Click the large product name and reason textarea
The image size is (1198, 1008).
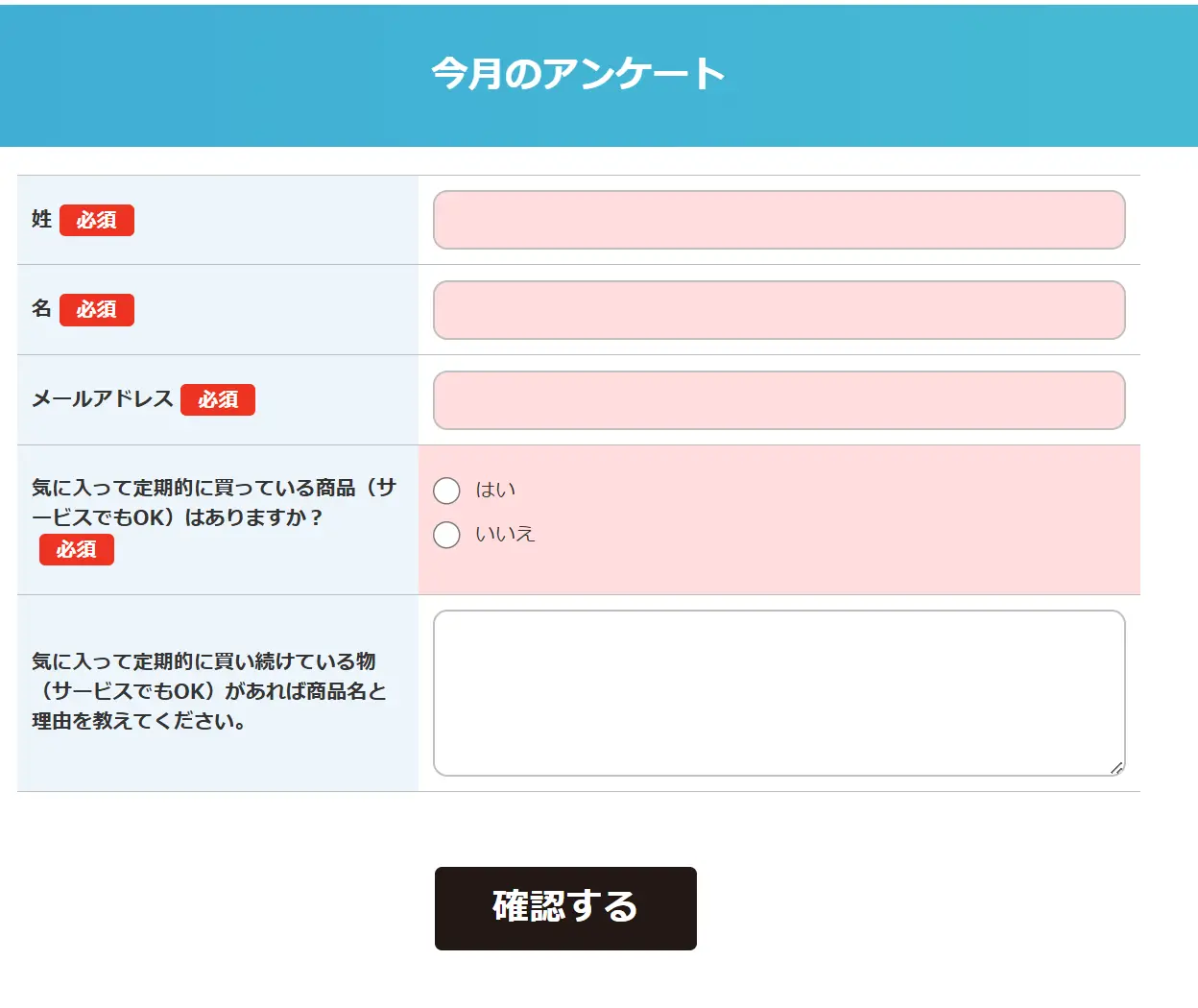coord(779,692)
